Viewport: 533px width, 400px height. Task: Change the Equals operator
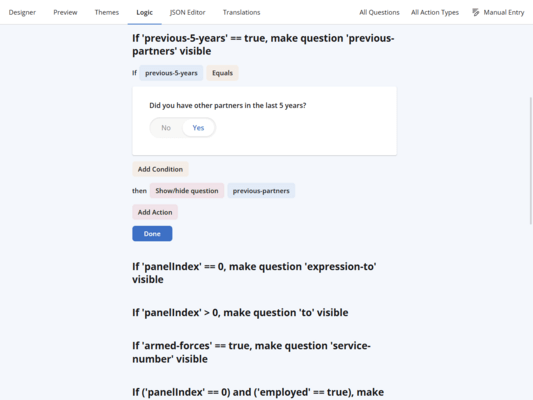click(222, 73)
